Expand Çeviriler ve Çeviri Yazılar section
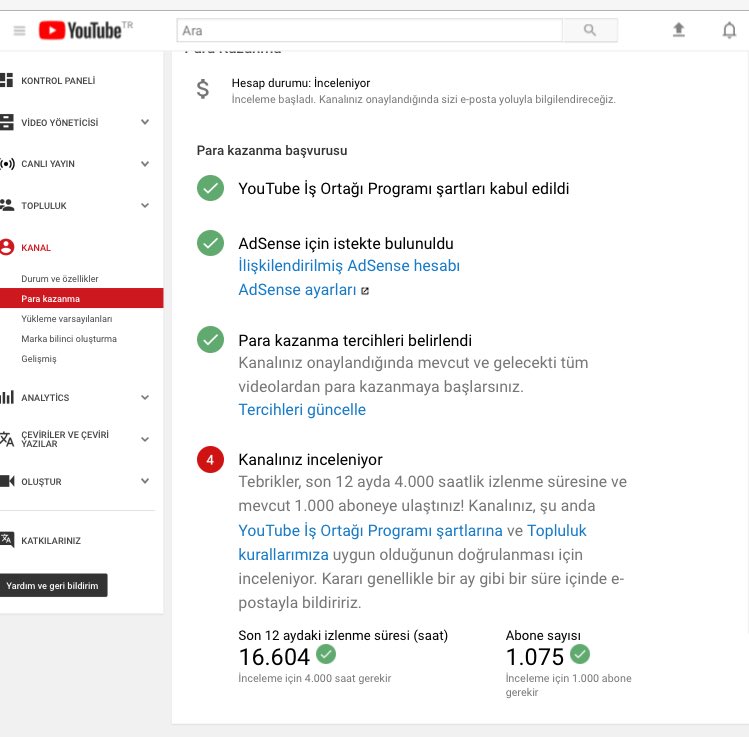This screenshot has height=737, width=749. click(145, 439)
